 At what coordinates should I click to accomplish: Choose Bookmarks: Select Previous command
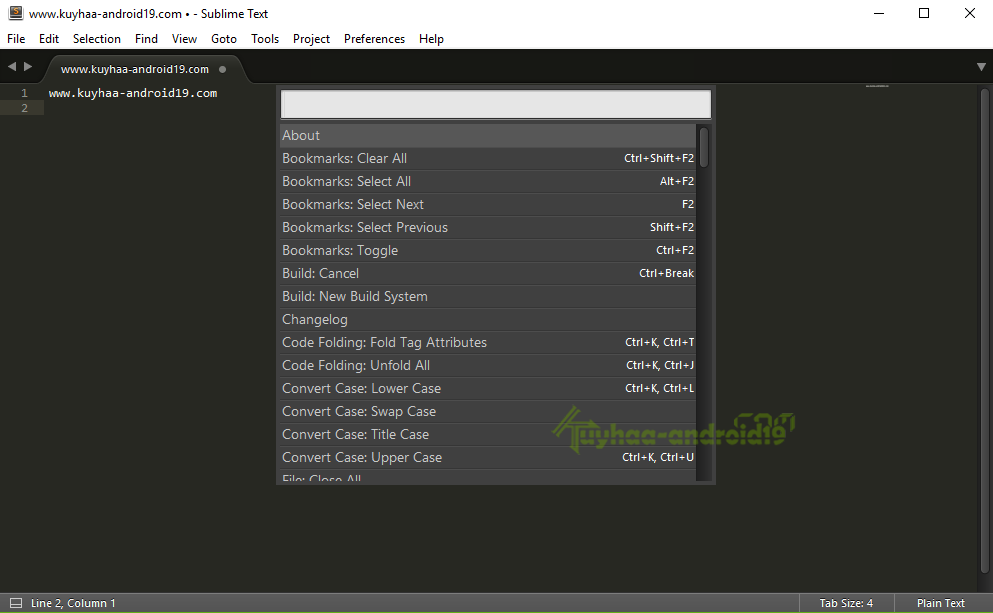[488, 227]
